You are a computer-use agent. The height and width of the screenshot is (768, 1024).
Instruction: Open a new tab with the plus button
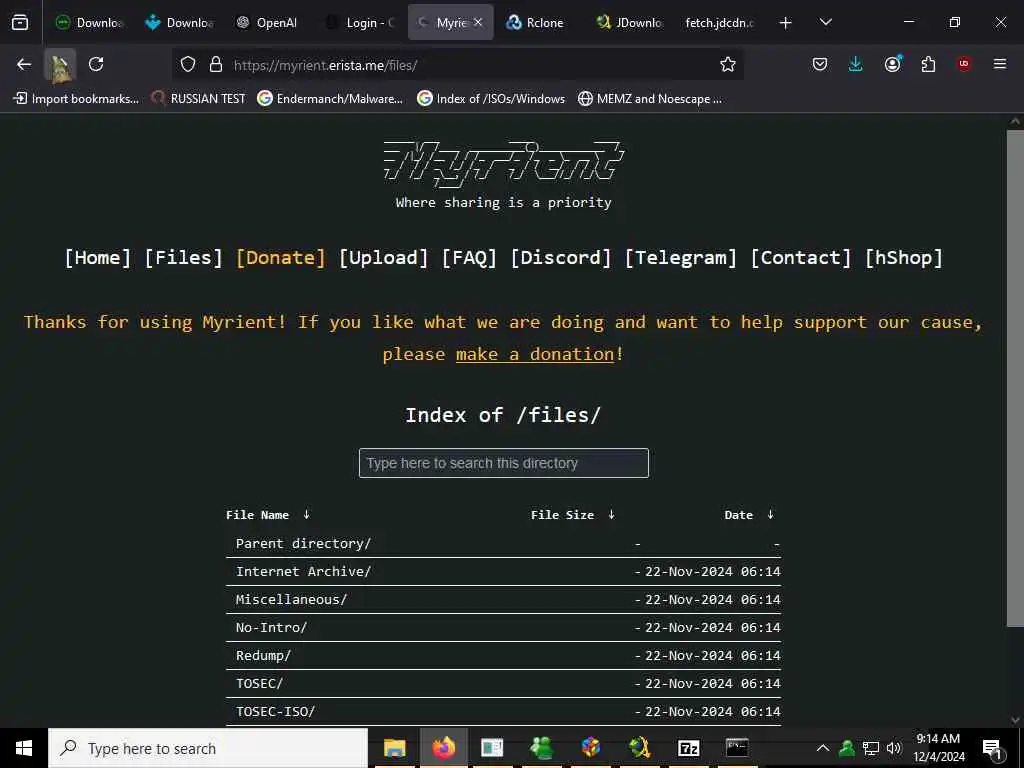(786, 23)
